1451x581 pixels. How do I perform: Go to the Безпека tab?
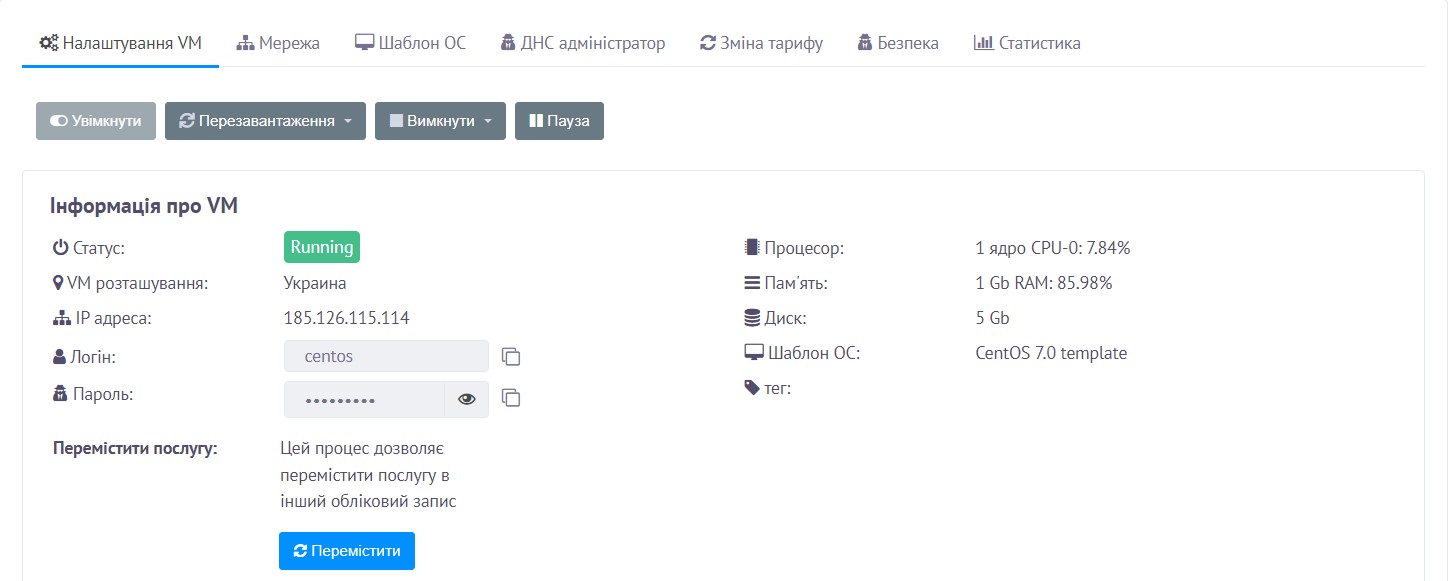[898, 43]
